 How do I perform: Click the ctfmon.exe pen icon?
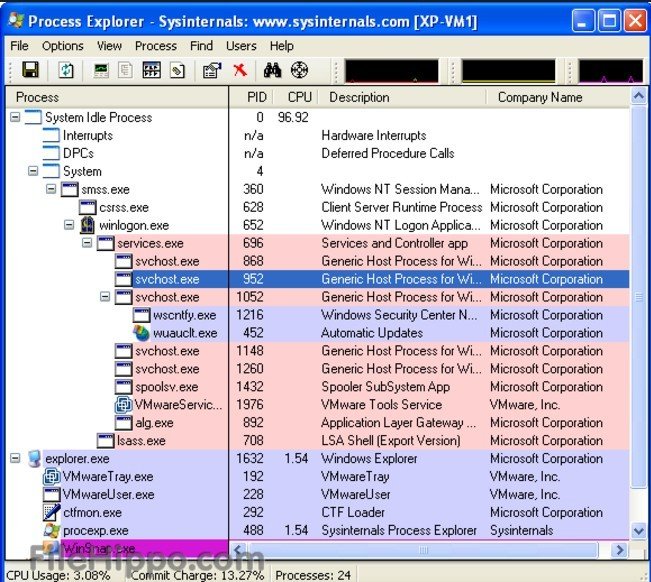point(51,512)
